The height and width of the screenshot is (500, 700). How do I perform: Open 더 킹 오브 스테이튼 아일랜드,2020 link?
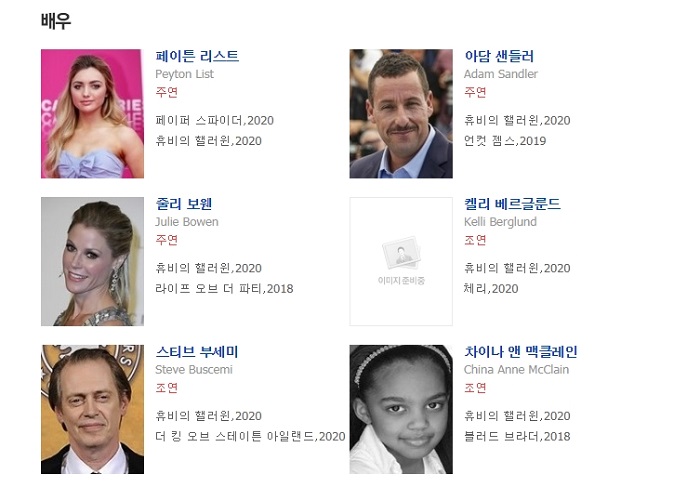(x=250, y=437)
